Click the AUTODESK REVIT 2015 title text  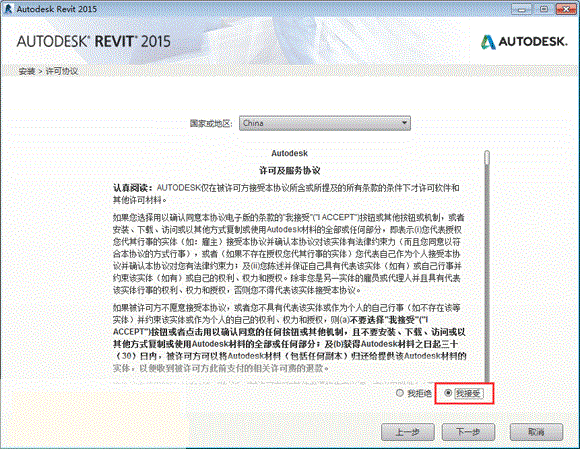pos(94,41)
